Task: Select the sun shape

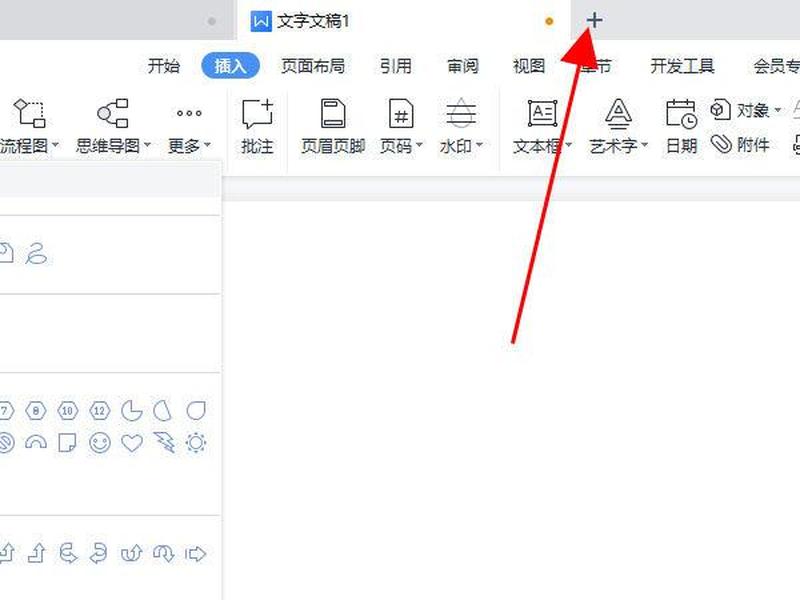Action: coord(196,443)
